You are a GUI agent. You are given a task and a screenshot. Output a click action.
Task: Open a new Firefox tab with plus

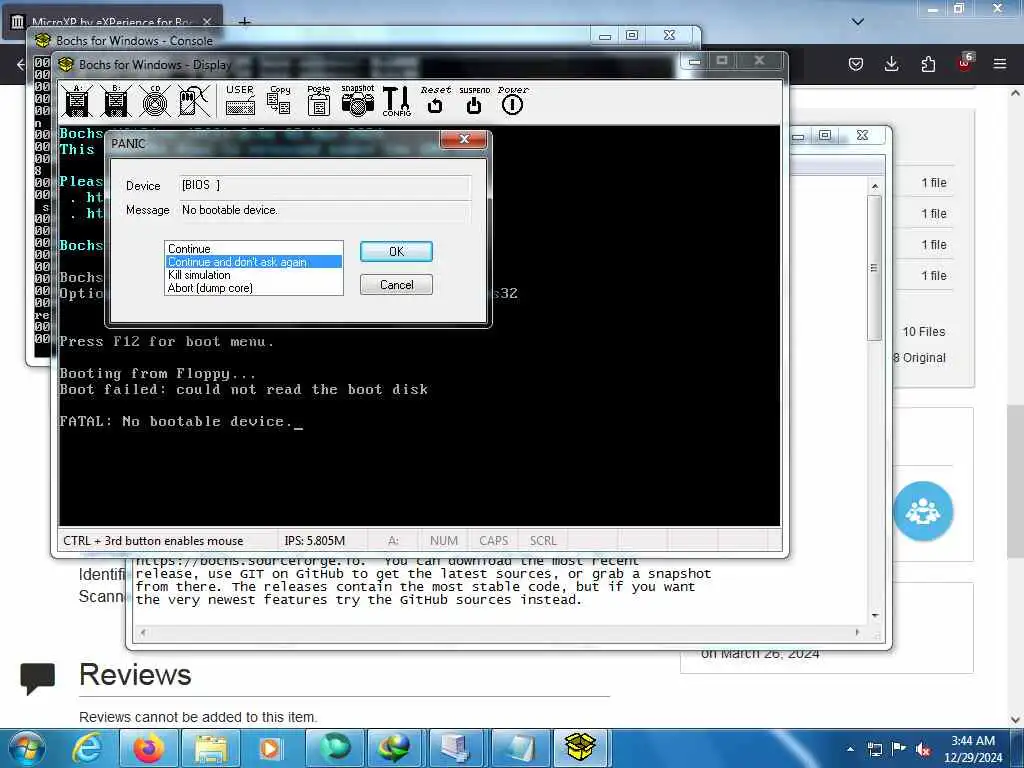[x=244, y=22]
